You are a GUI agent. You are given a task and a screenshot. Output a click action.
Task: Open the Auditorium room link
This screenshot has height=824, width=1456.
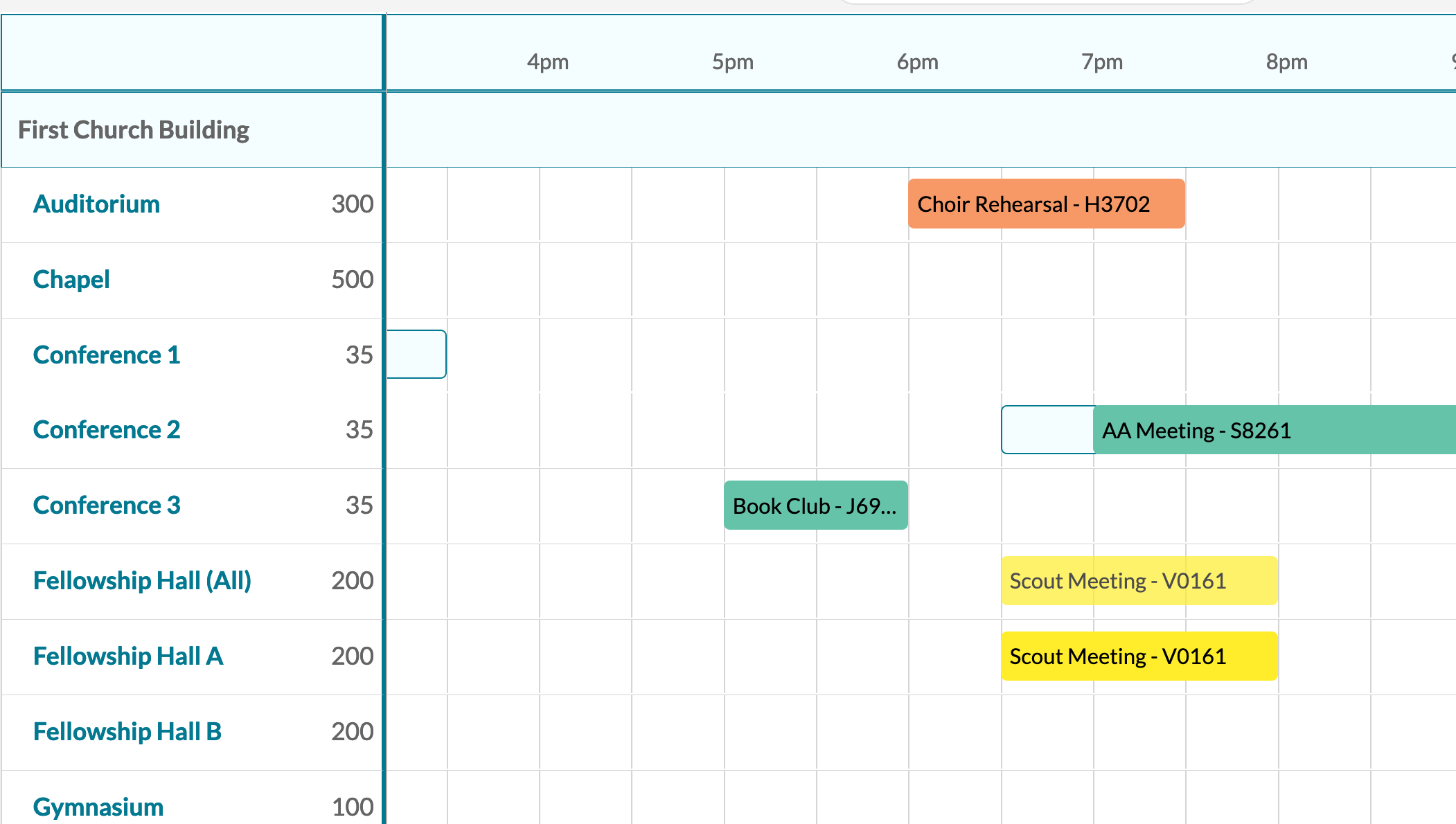96,204
